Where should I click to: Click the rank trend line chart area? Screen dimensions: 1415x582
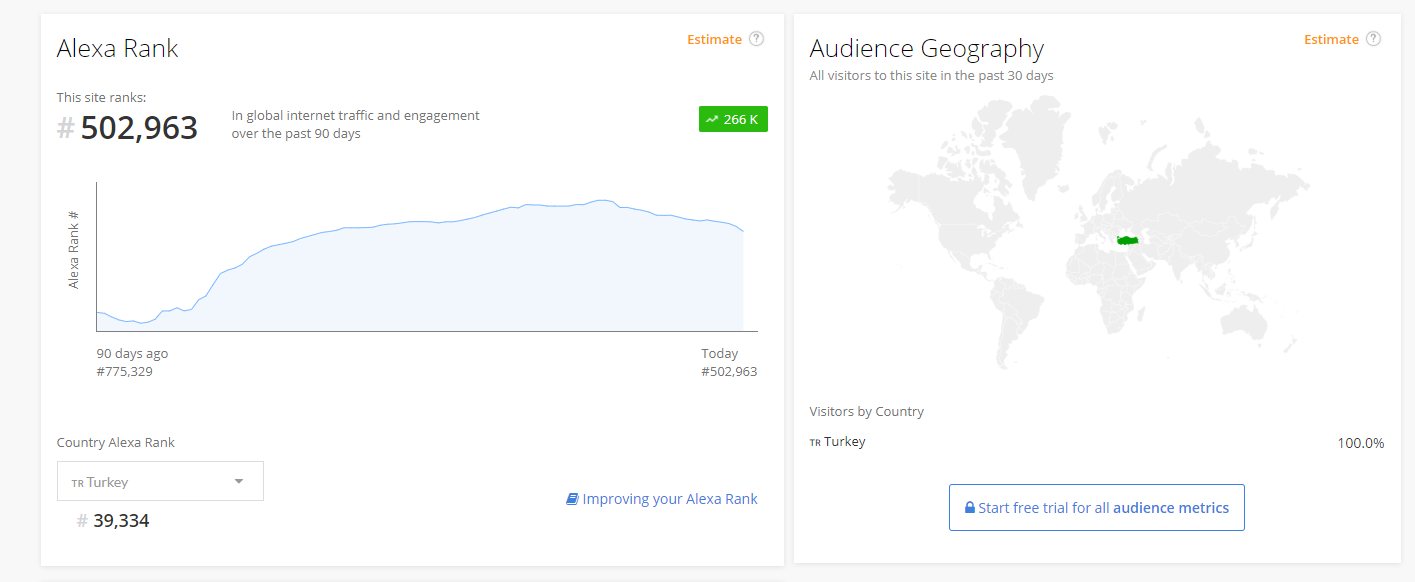426,257
